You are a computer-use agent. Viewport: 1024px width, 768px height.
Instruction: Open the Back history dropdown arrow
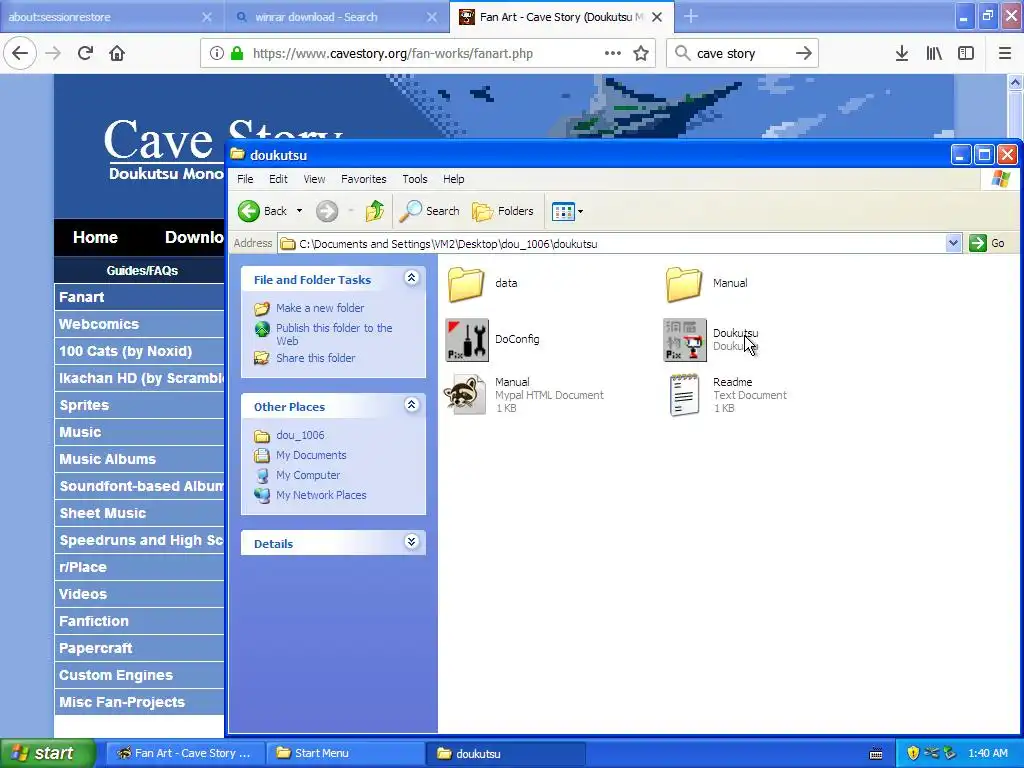click(299, 211)
